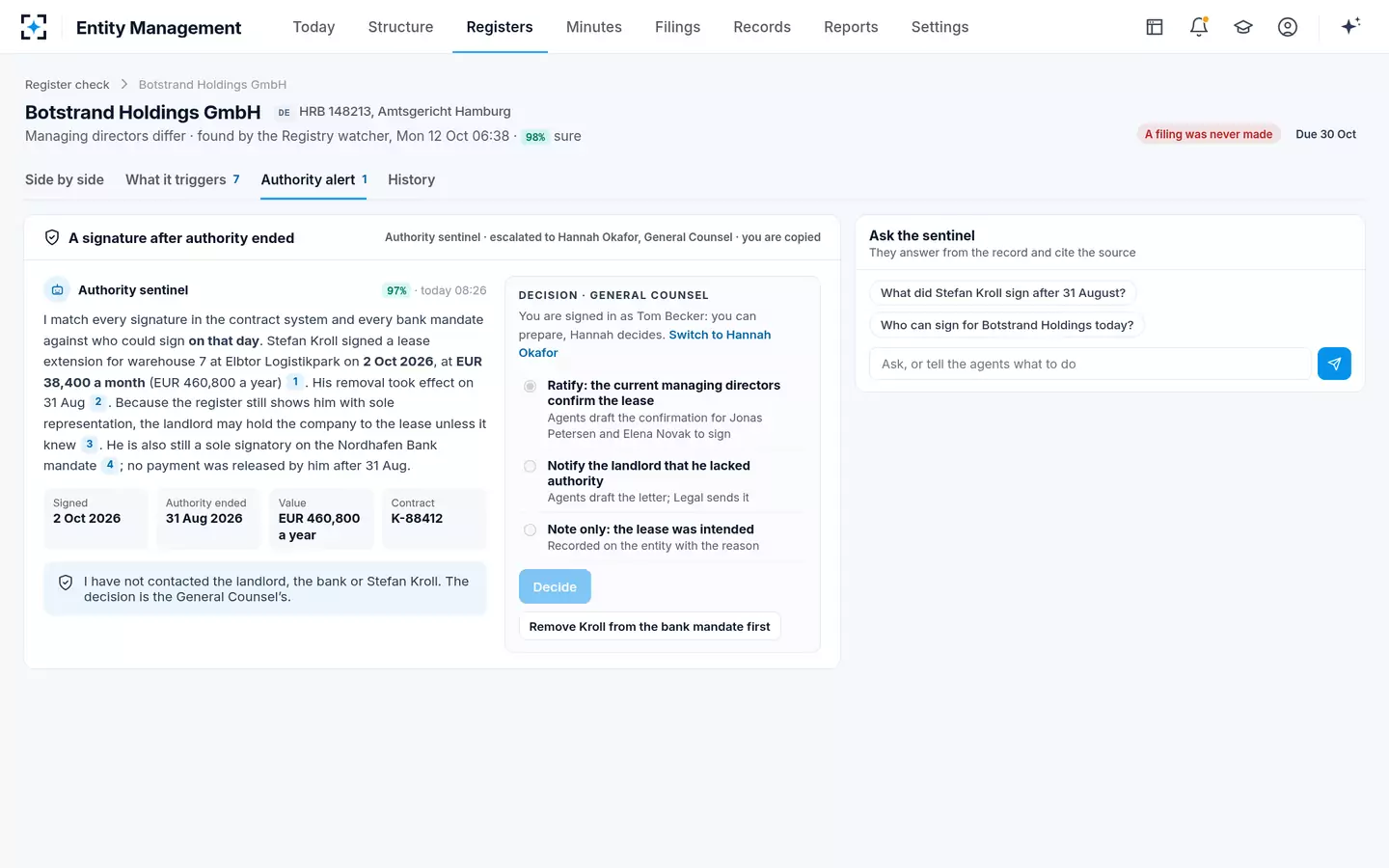This screenshot has width=1389, height=868.
Task: Click the Entity Management logo icon
Action: pos(34,27)
